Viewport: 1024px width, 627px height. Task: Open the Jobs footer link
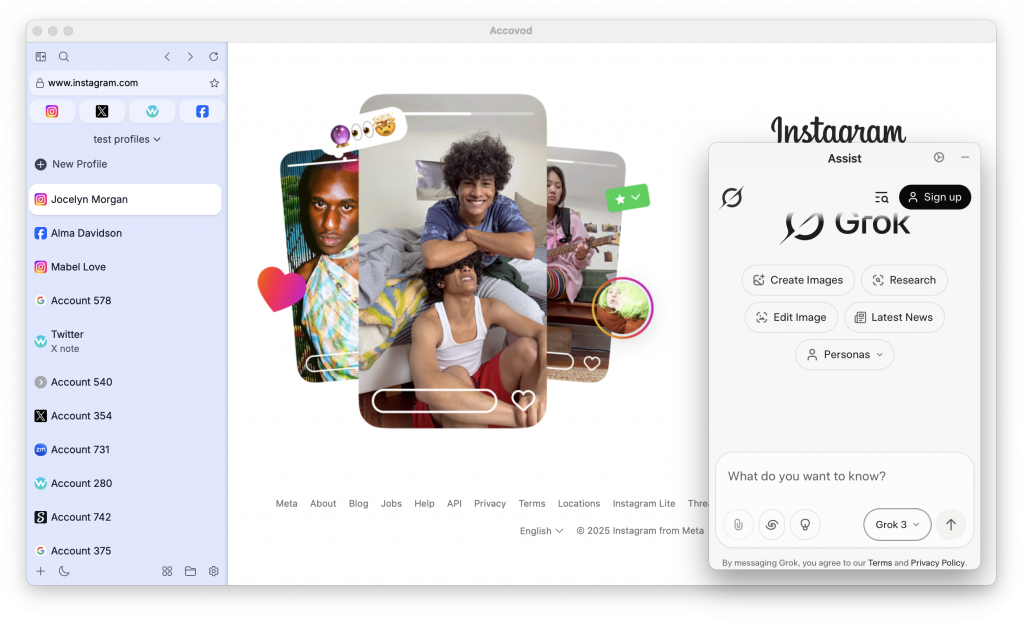pyautogui.click(x=391, y=504)
